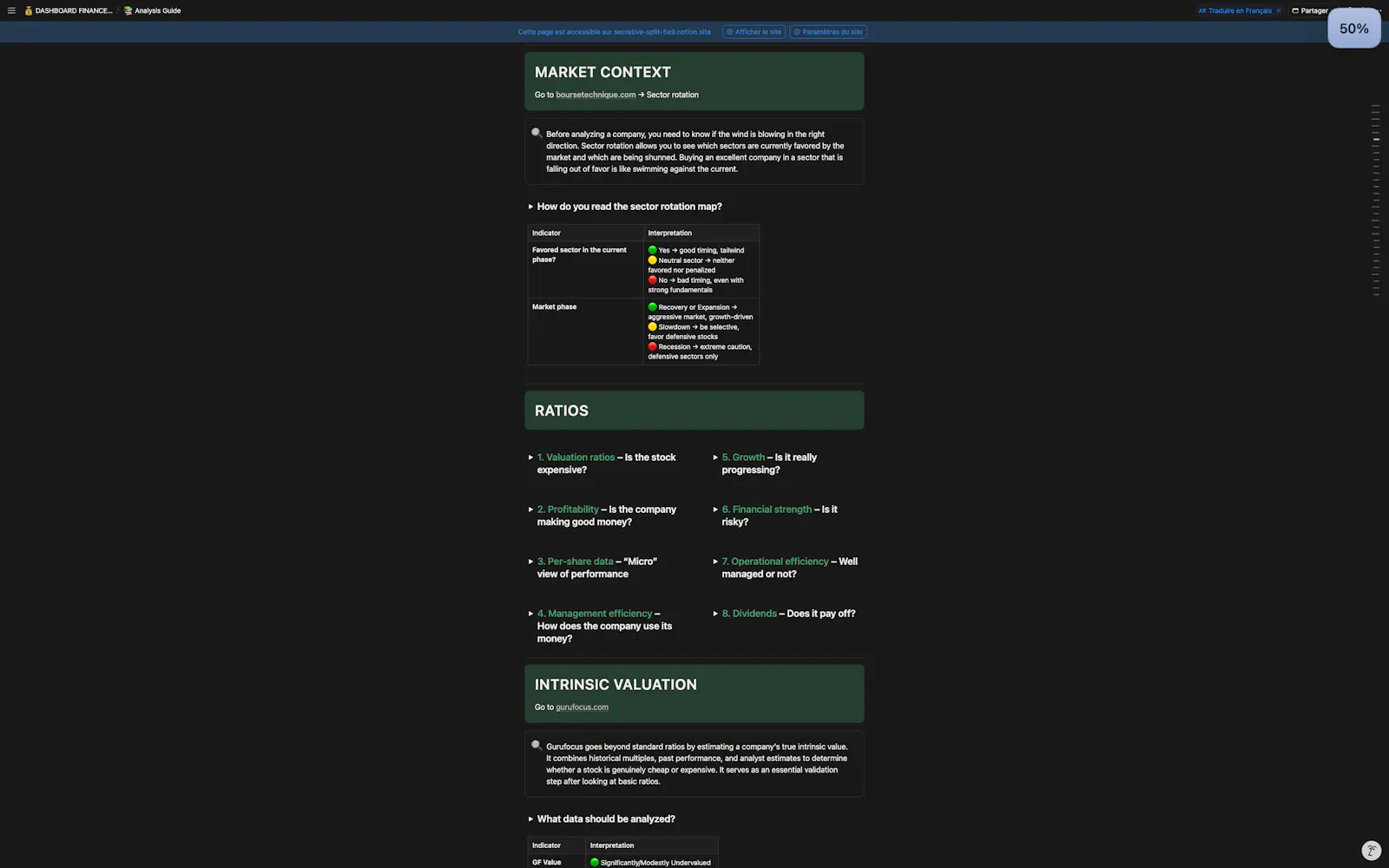Click the money bag dashboard icon
The image size is (1389, 868).
(x=29, y=10)
